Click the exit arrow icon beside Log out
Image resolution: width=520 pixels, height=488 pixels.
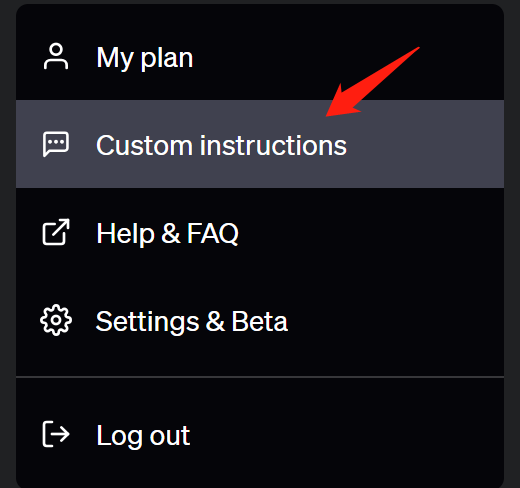point(56,434)
